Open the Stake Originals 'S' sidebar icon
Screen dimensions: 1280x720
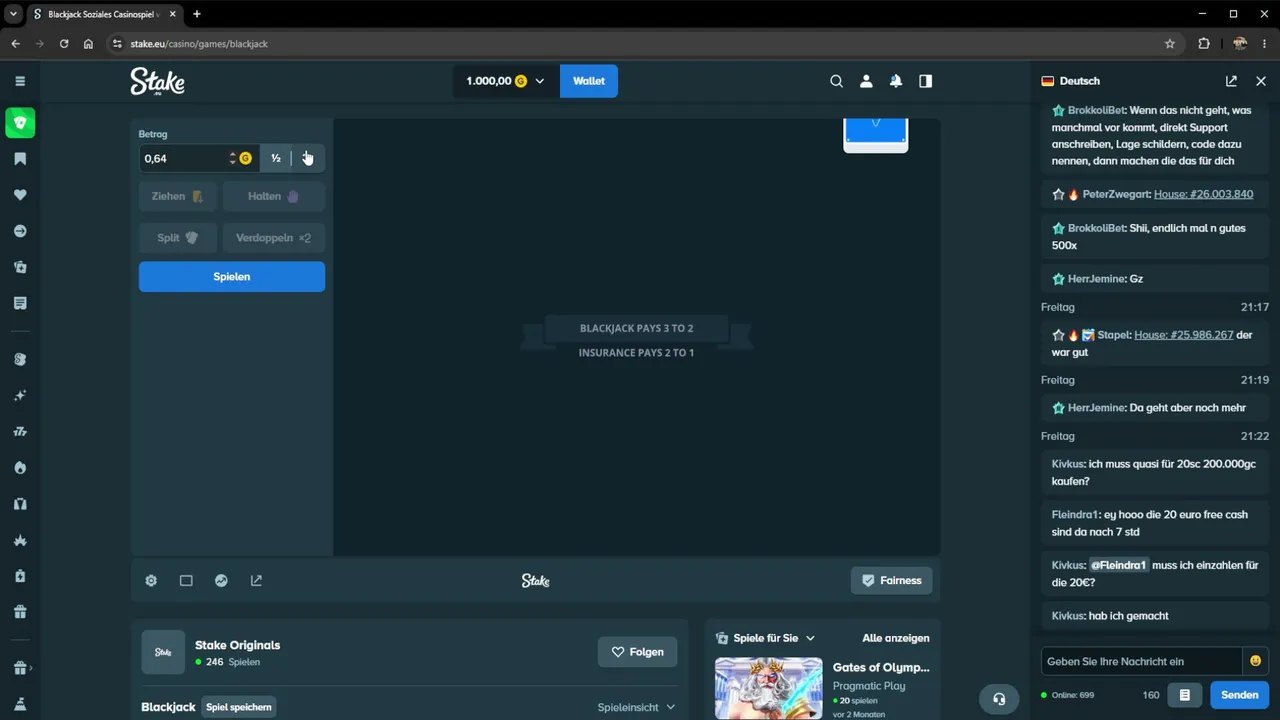click(20, 359)
